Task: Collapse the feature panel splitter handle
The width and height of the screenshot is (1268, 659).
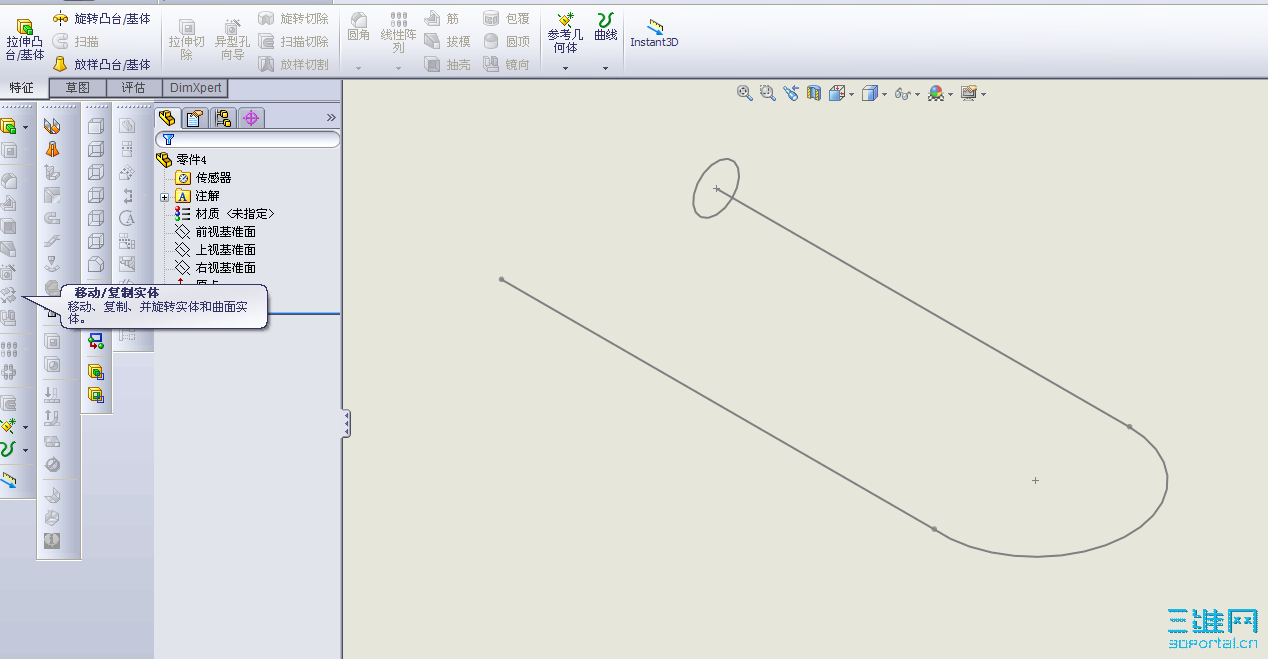Action: [346, 424]
